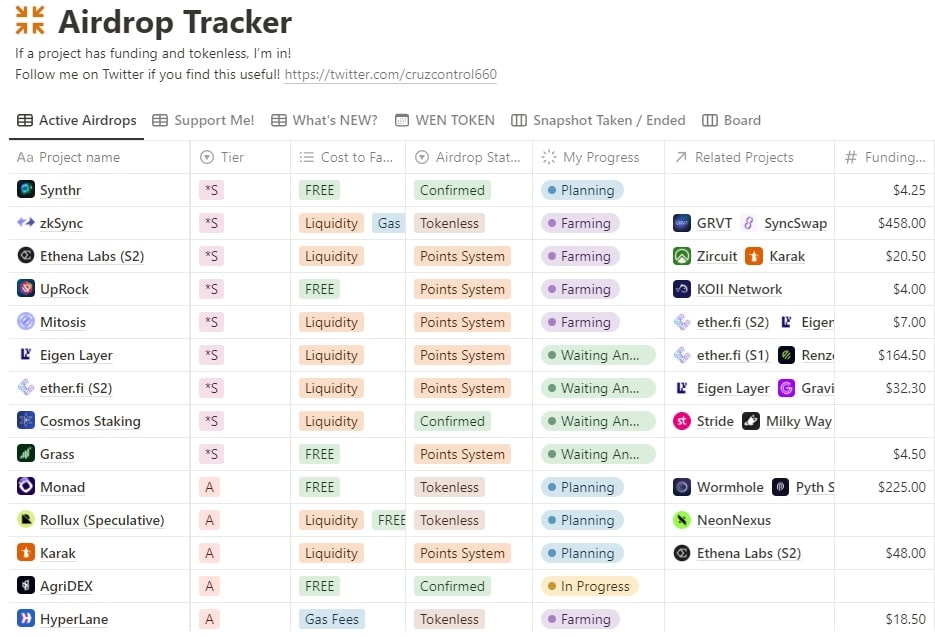The width and height of the screenshot is (935, 637).
Task: Click the Grass project logo icon
Action: (26, 453)
